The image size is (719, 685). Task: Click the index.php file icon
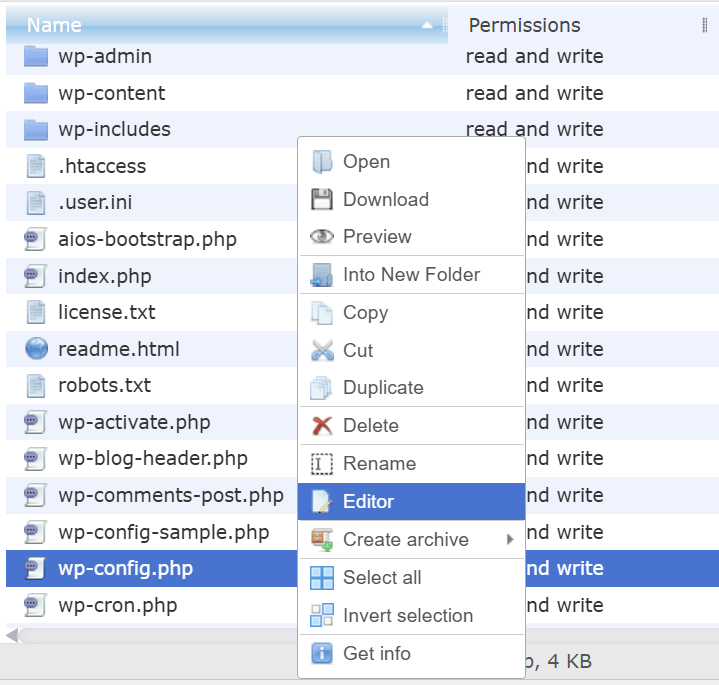(x=35, y=276)
